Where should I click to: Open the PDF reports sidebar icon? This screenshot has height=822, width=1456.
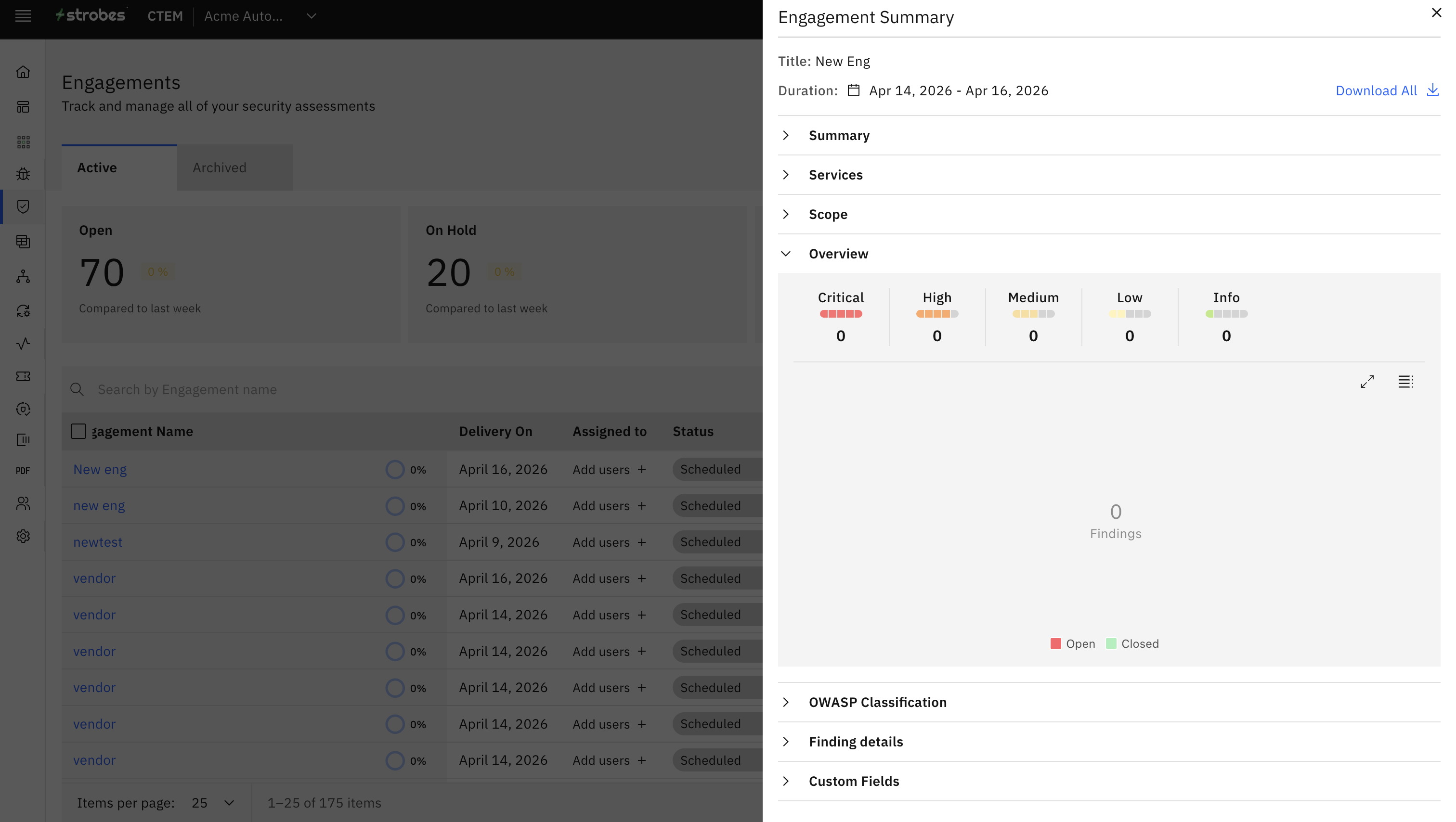tap(23, 471)
